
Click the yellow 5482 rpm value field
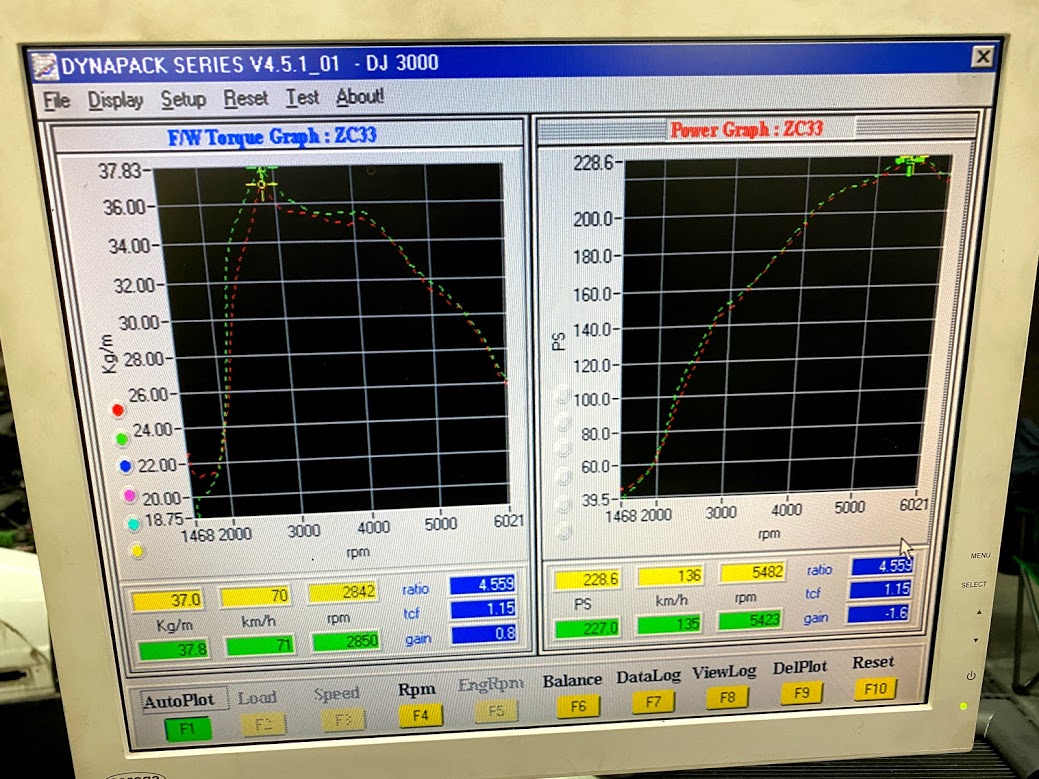[x=752, y=572]
